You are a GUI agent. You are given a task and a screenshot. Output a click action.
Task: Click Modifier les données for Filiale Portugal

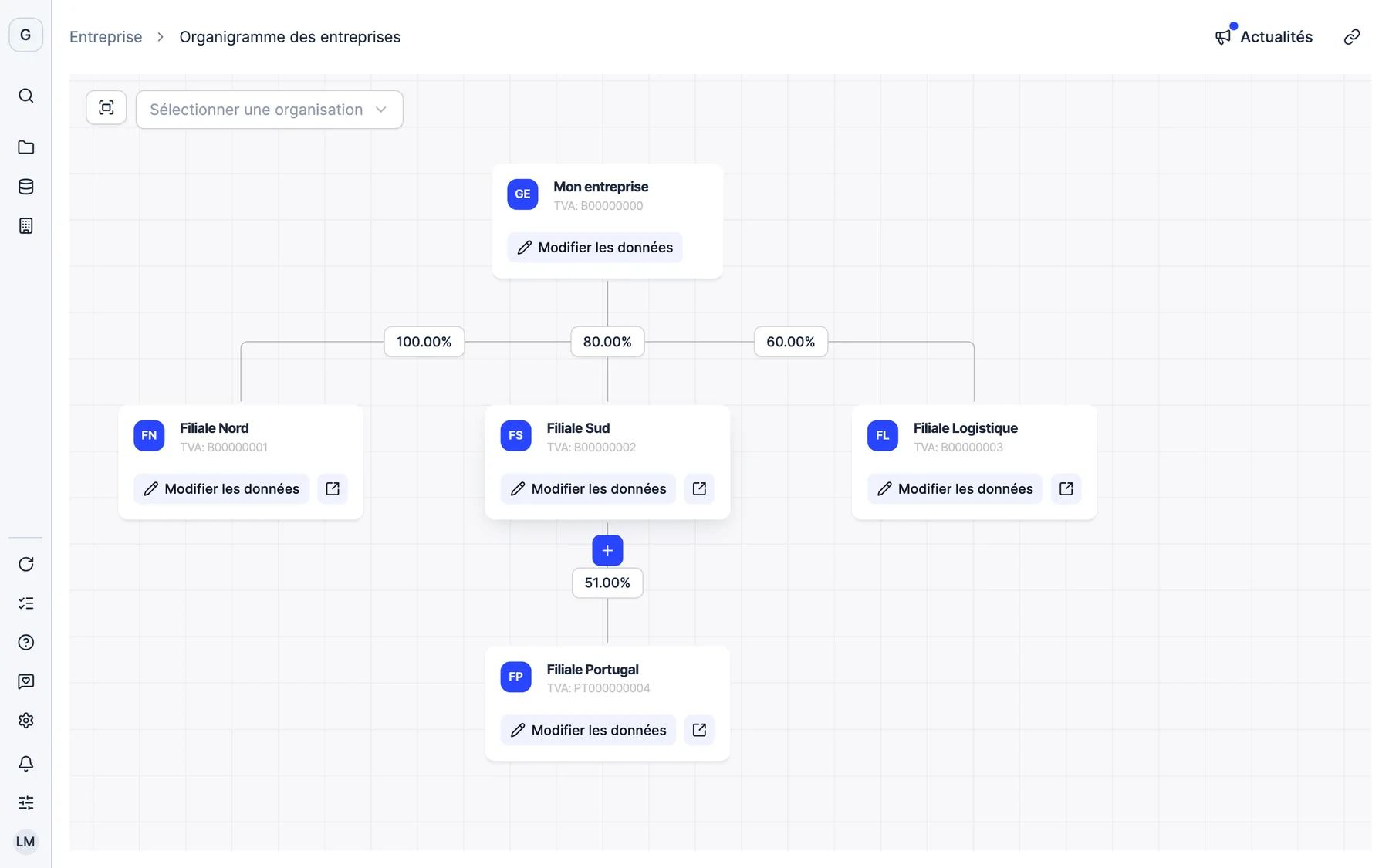point(588,730)
